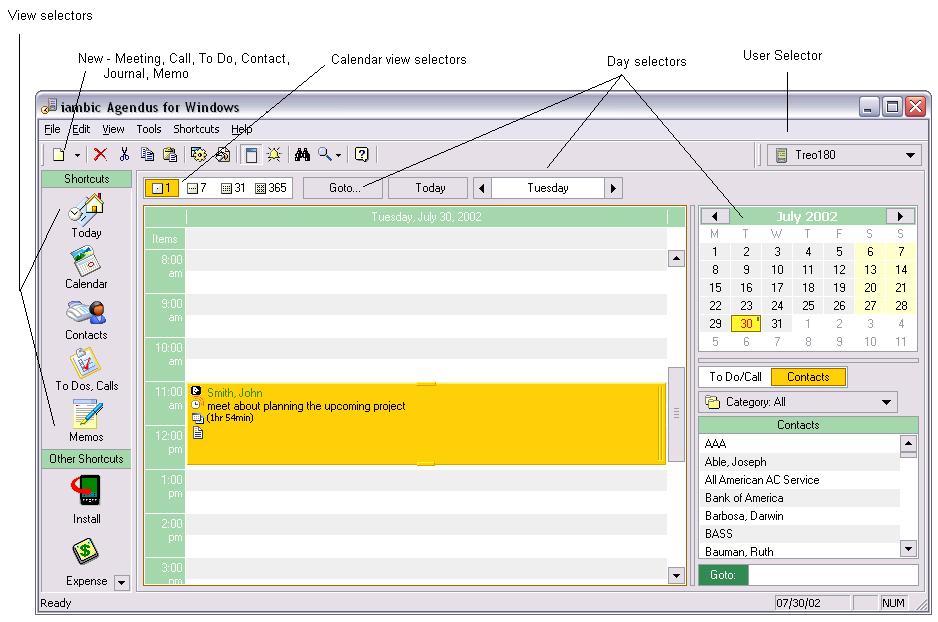Switch to the 1-day calendar view
This screenshot has height=622, width=938.
pyautogui.click(x=162, y=188)
